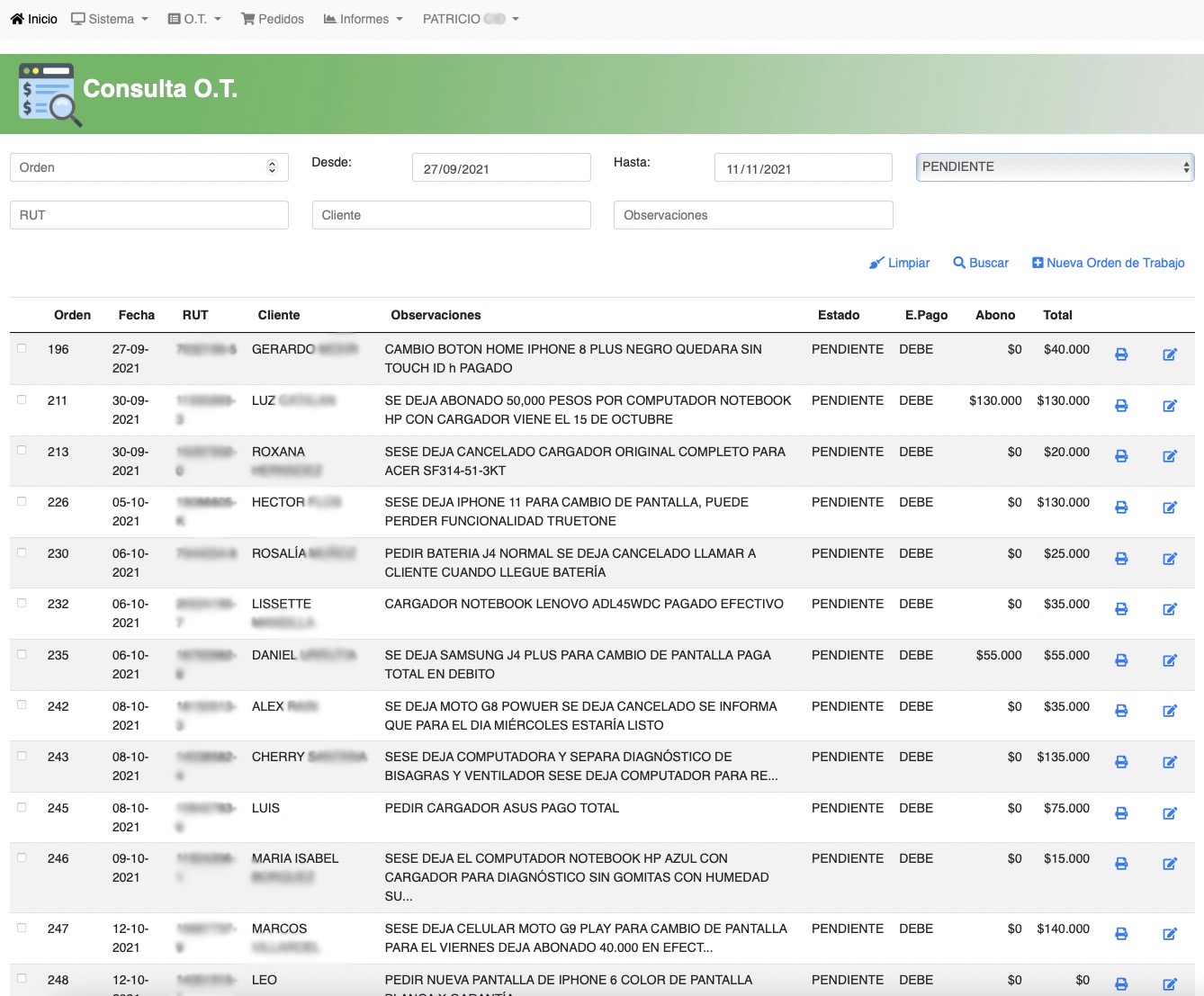Print order 213 using its printer icon
The image size is (1204, 996).
tap(1121, 456)
